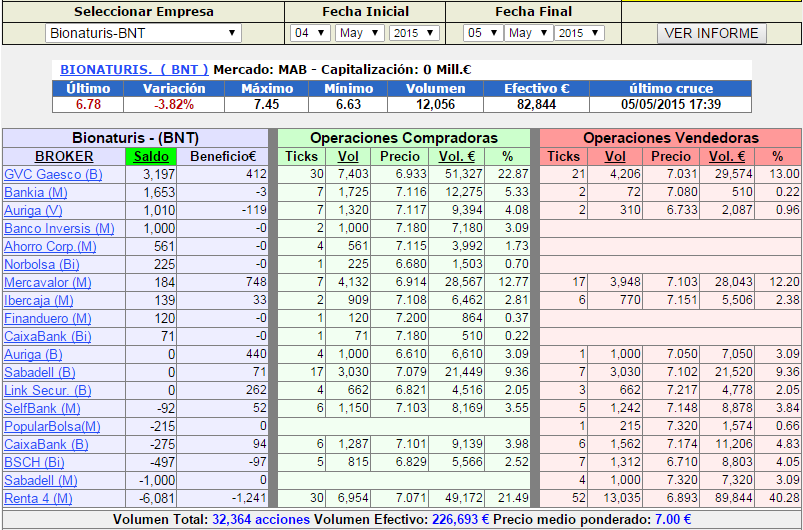
Task: Click the Operaciones Compradoras header
Action: (404, 138)
